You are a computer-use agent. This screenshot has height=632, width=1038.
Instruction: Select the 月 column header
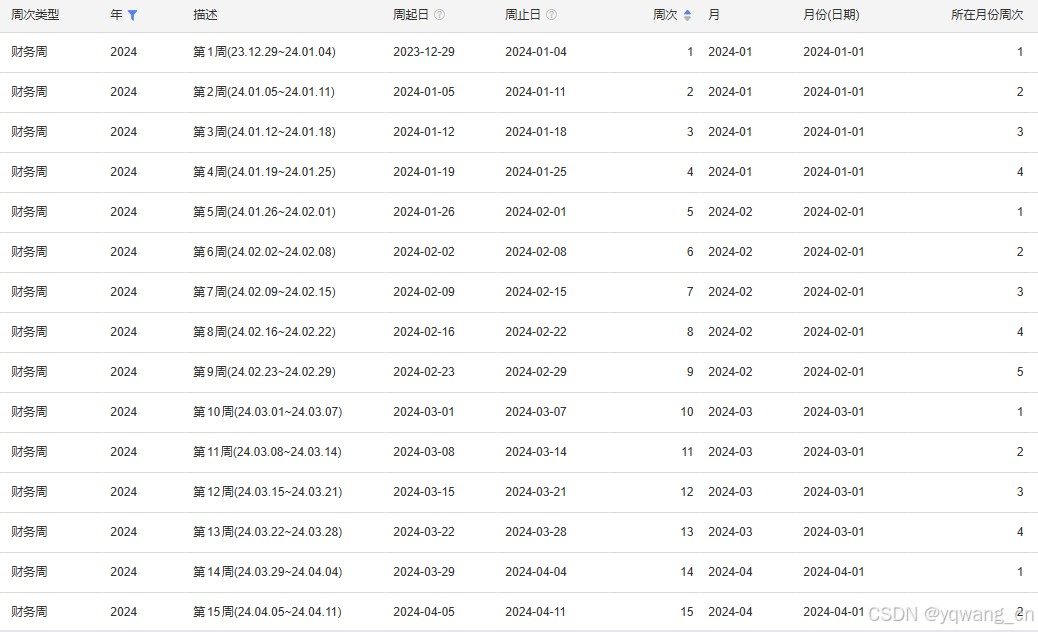pos(714,15)
